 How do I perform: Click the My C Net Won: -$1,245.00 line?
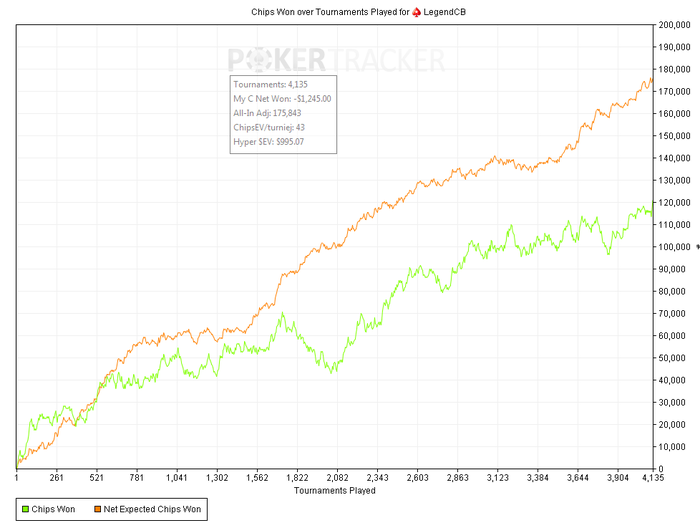282,99
